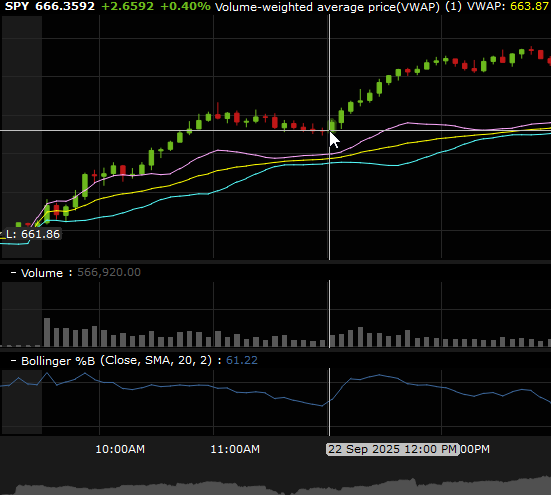551x495 pixels.
Task: Collapse the Bollinger %B panel using minus sign
Action: (x=14, y=361)
